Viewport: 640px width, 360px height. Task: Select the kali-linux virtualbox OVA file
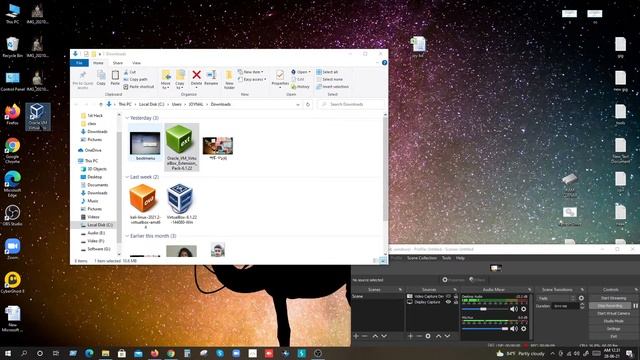(145, 205)
